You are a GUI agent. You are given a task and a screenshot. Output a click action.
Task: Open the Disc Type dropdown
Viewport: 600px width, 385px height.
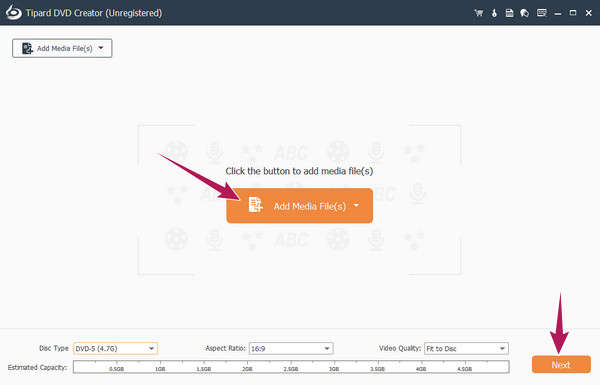pos(115,348)
